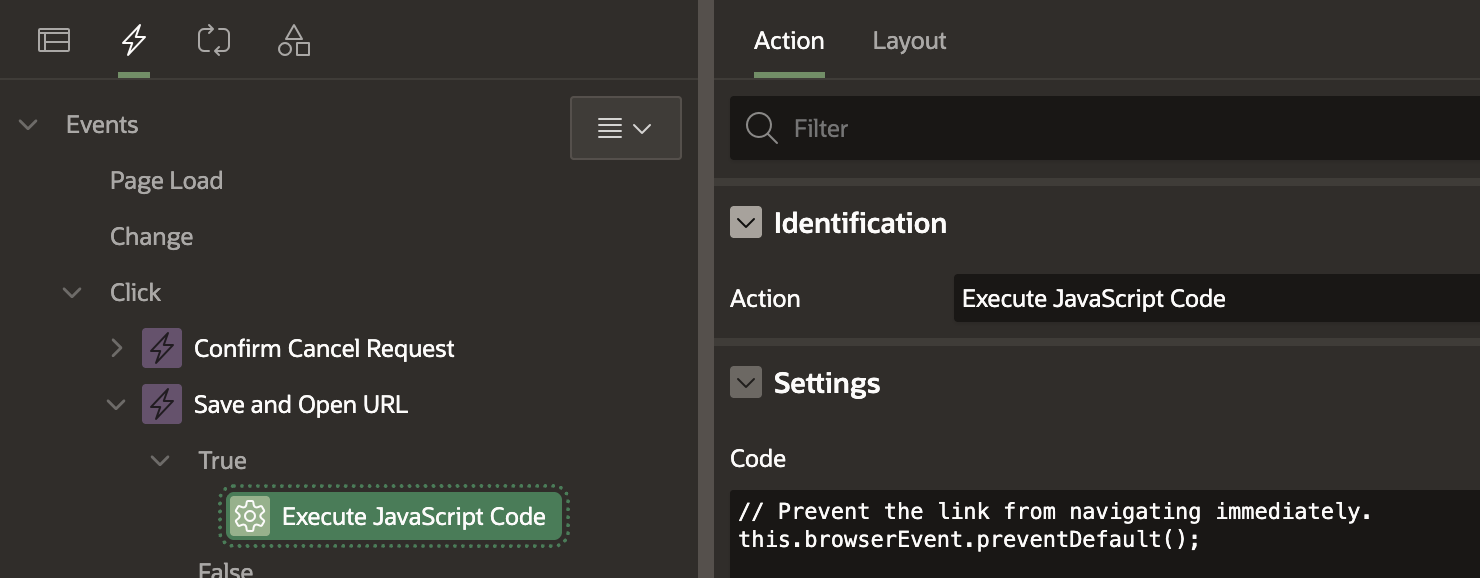
Task: Open the Rendering tree tab icon
Action: pyautogui.click(x=54, y=40)
